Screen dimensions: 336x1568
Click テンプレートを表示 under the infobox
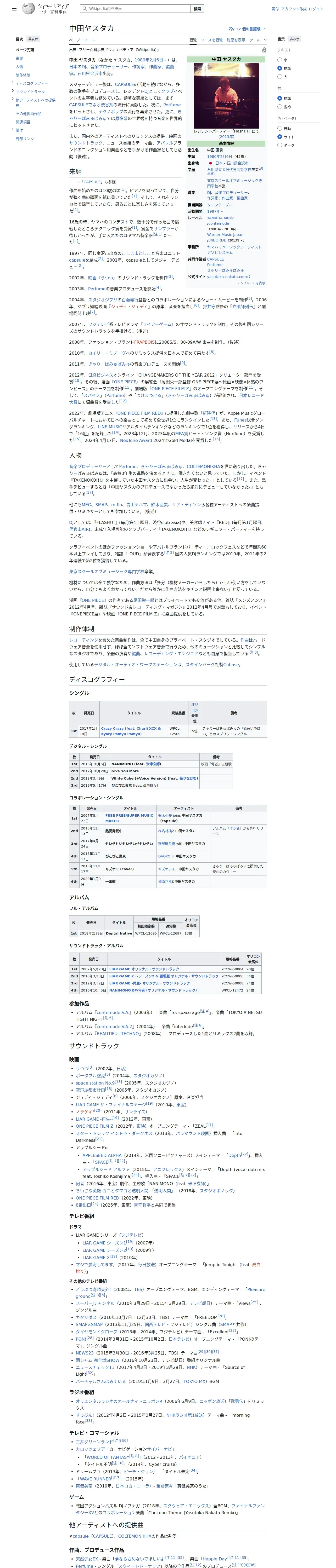(251, 283)
